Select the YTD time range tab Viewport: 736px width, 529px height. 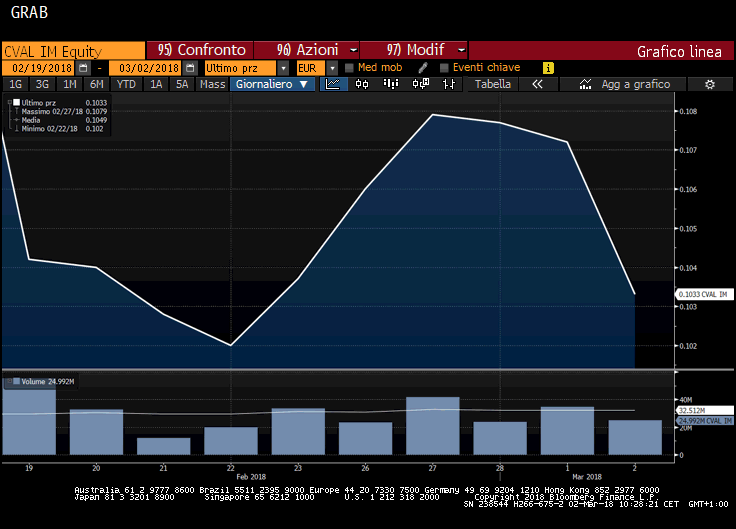(126, 84)
